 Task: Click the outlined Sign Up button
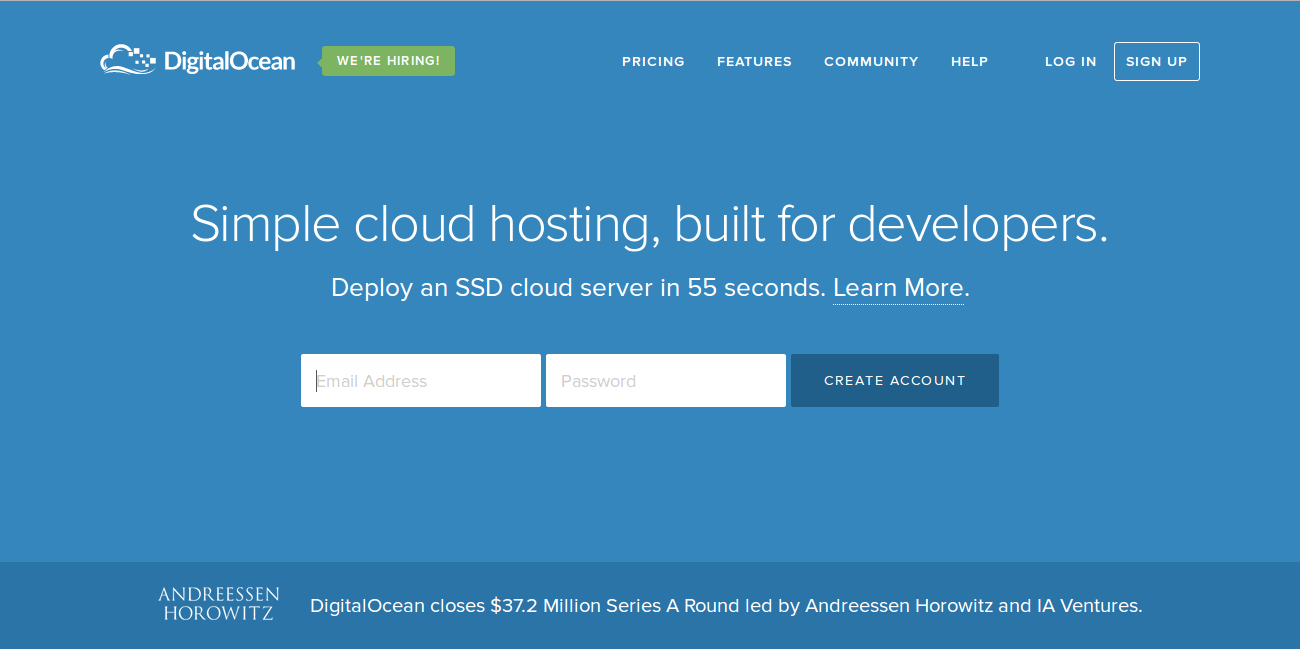(x=1157, y=61)
